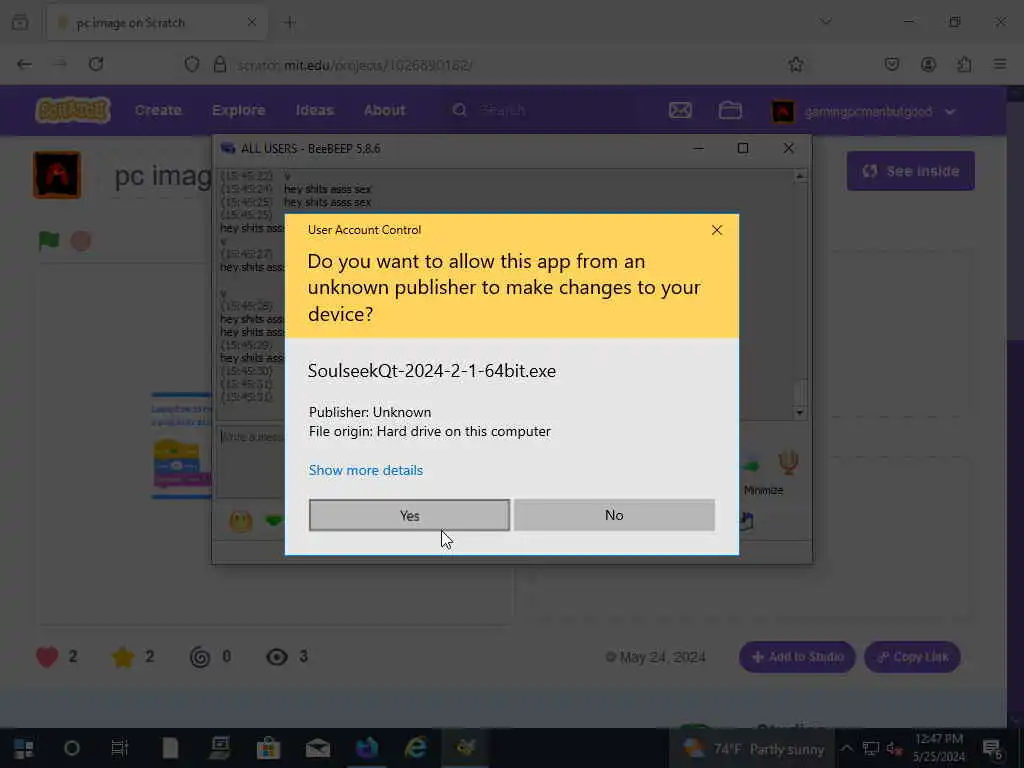Close the User Account Control dialog
This screenshot has width=1024, height=768.
coord(716,230)
